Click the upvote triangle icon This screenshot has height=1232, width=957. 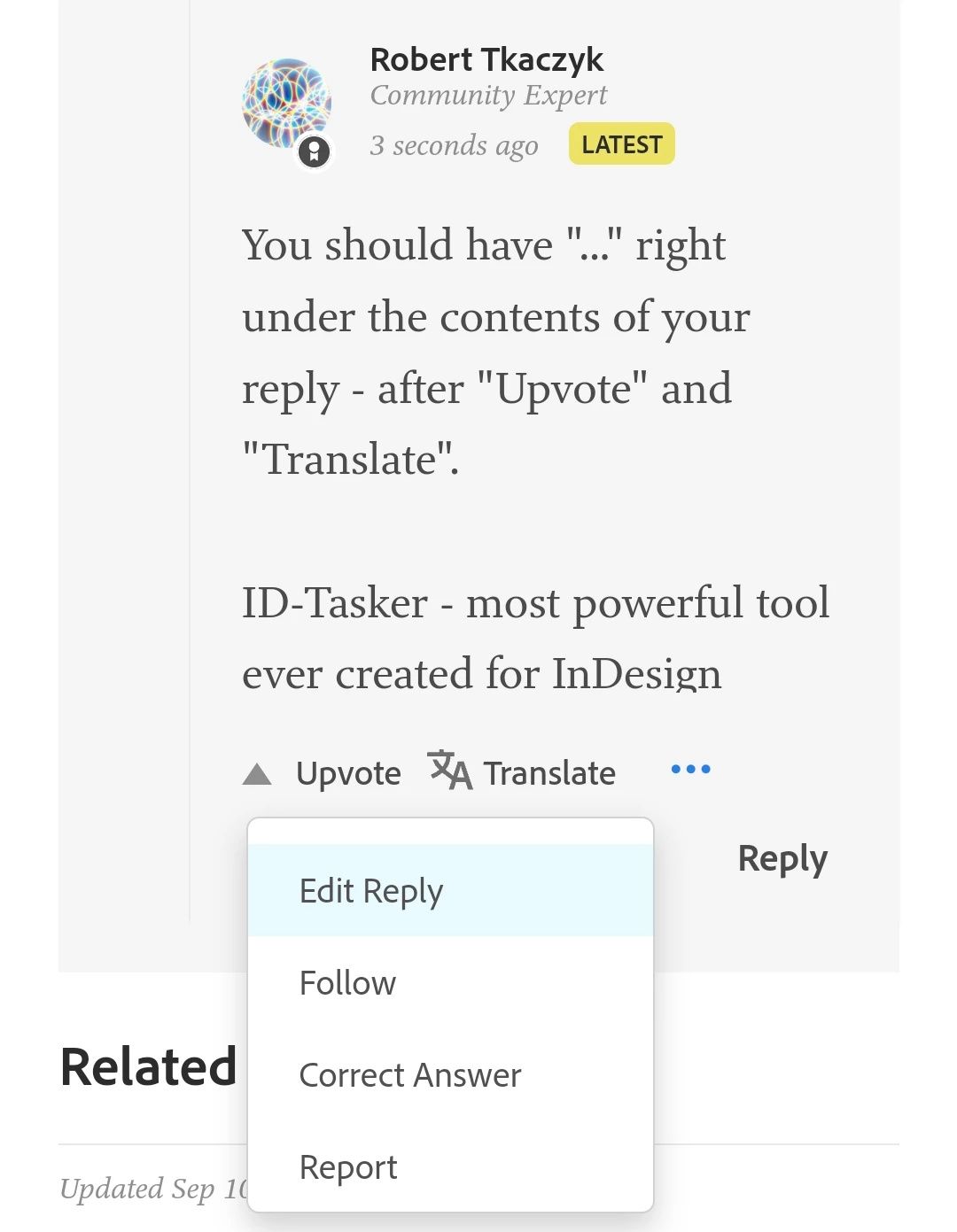click(x=257, y=774)
